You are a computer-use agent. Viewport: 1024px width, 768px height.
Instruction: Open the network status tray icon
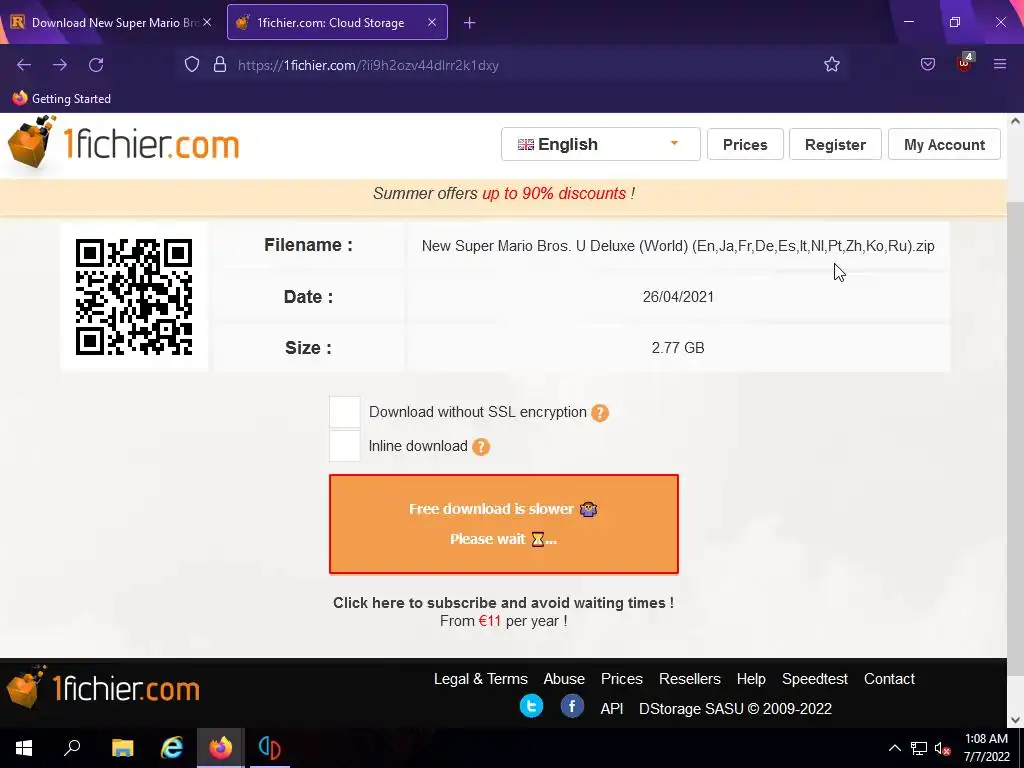919,748
